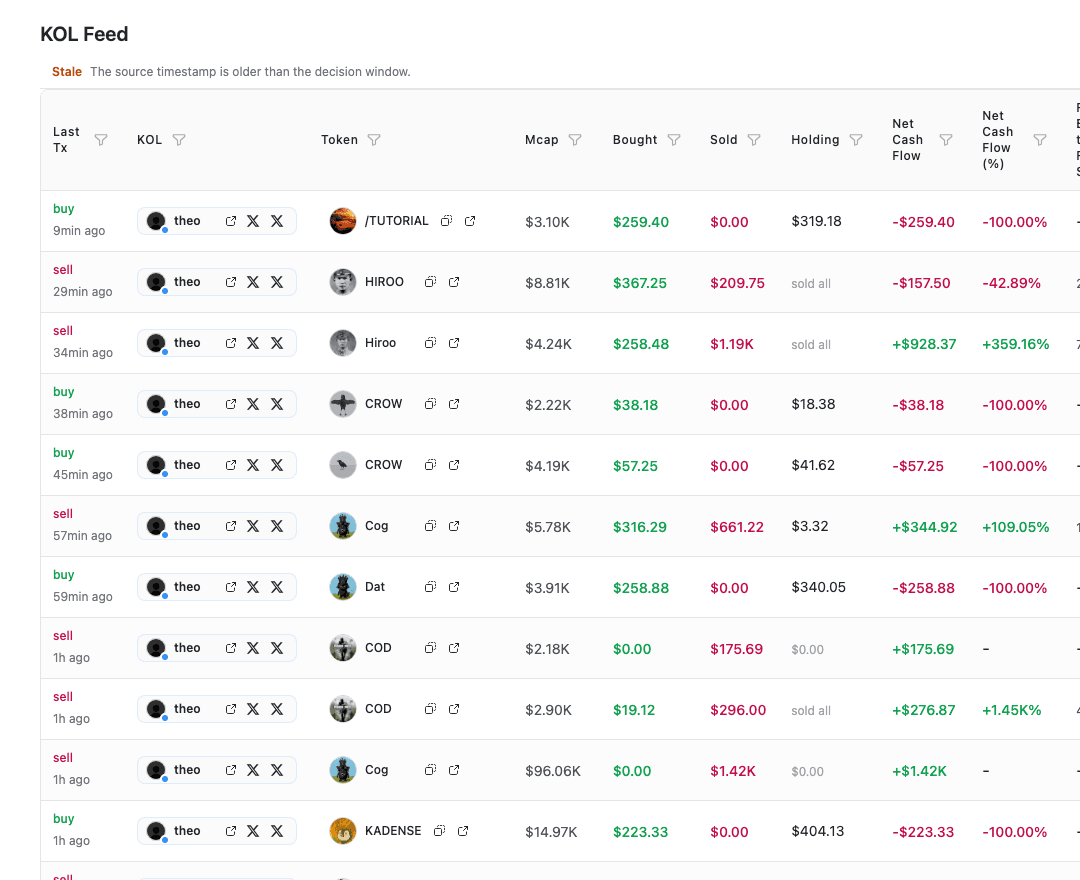Copy the KADENSE token address
Viewport: 1080px width, 880px height.
[439, 831]
